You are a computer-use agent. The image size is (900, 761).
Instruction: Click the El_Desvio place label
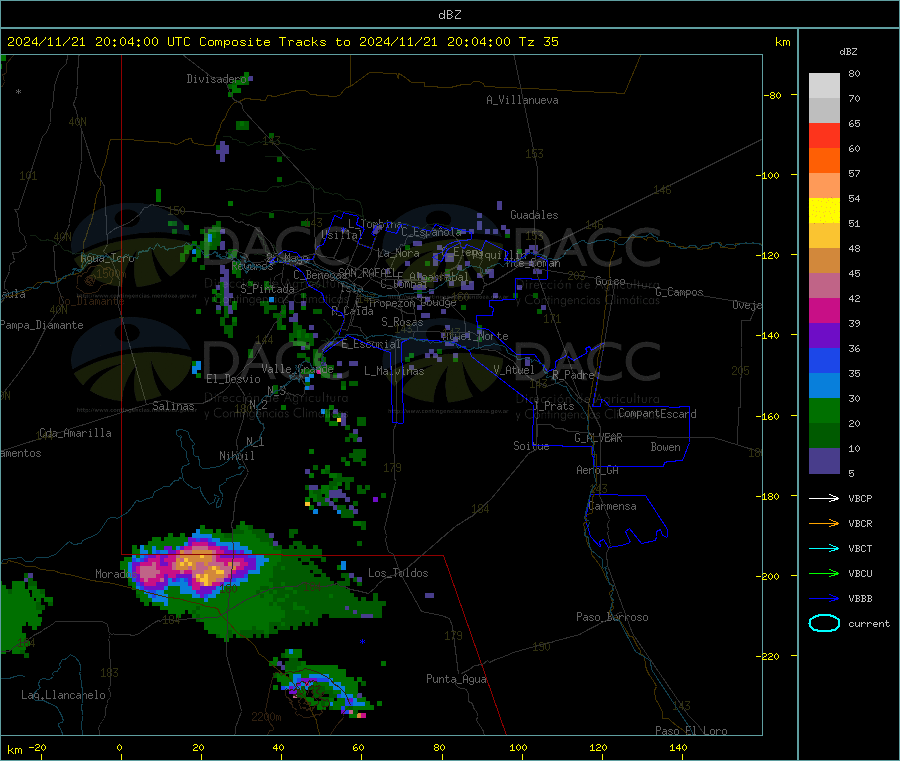[x=234, y=379]
